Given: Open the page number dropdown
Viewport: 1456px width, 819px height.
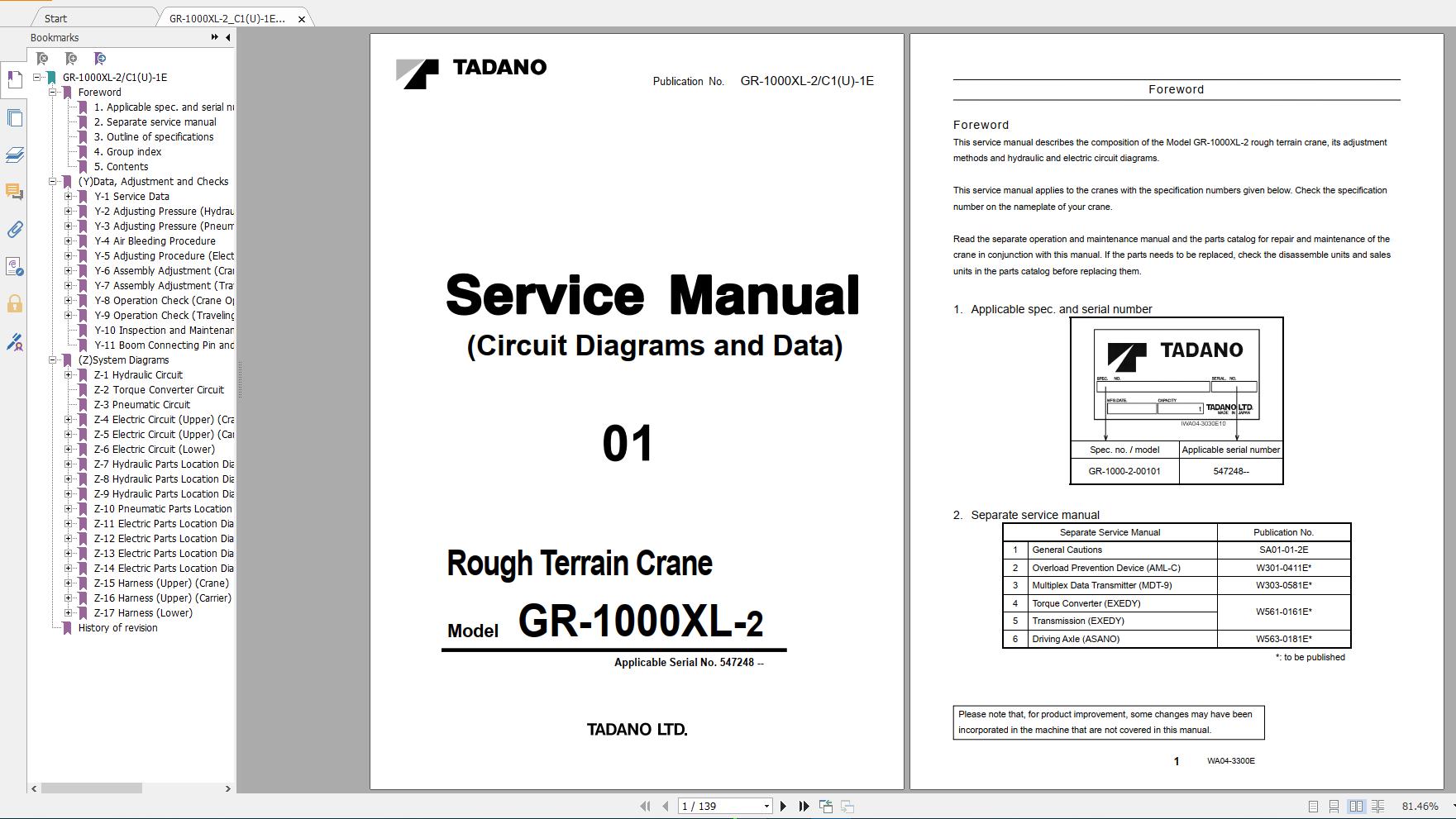Looking at the screenshot, I should click(766, 807).
